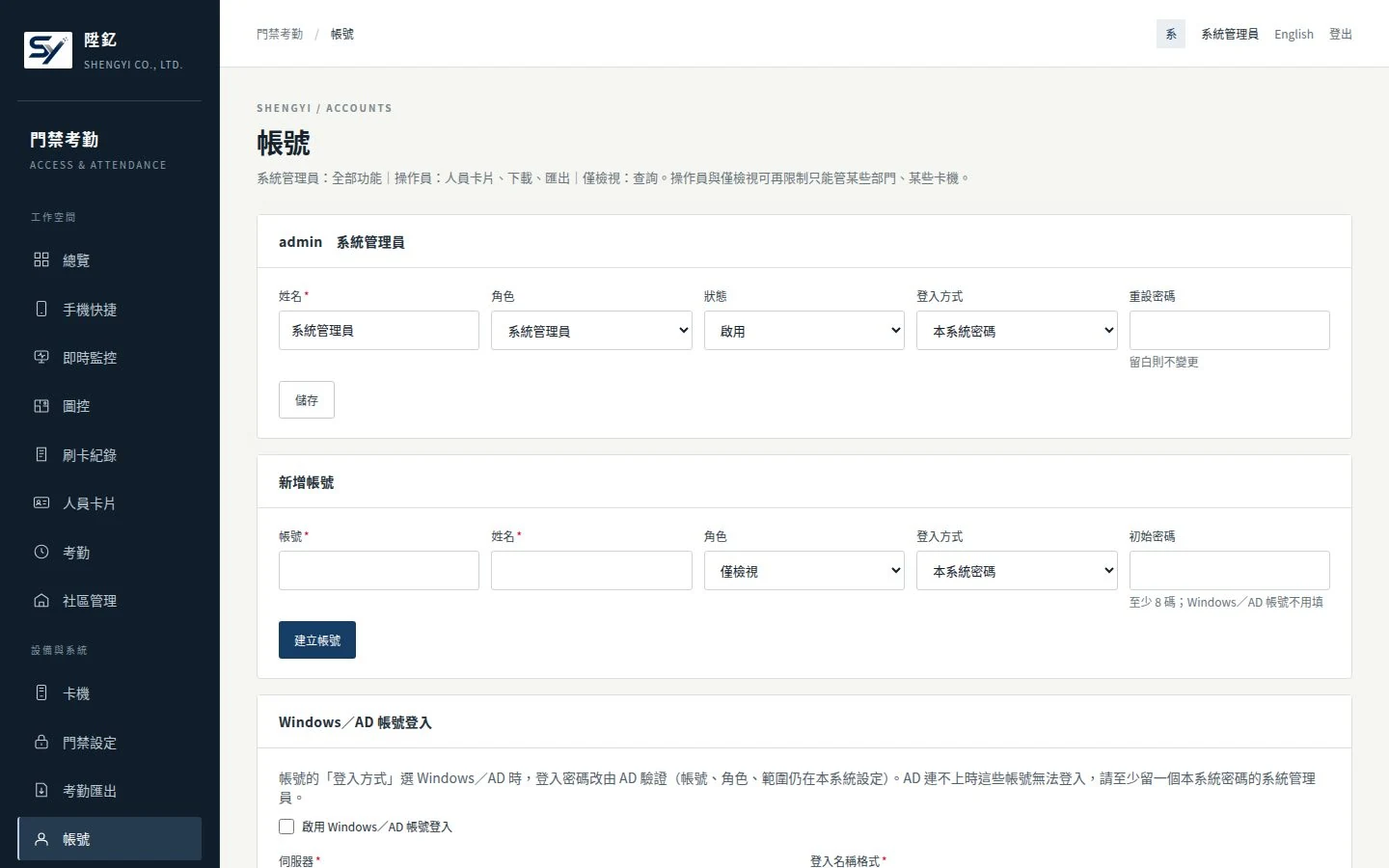Click the 系統管理員 username in top bar

click(1230, 34)
